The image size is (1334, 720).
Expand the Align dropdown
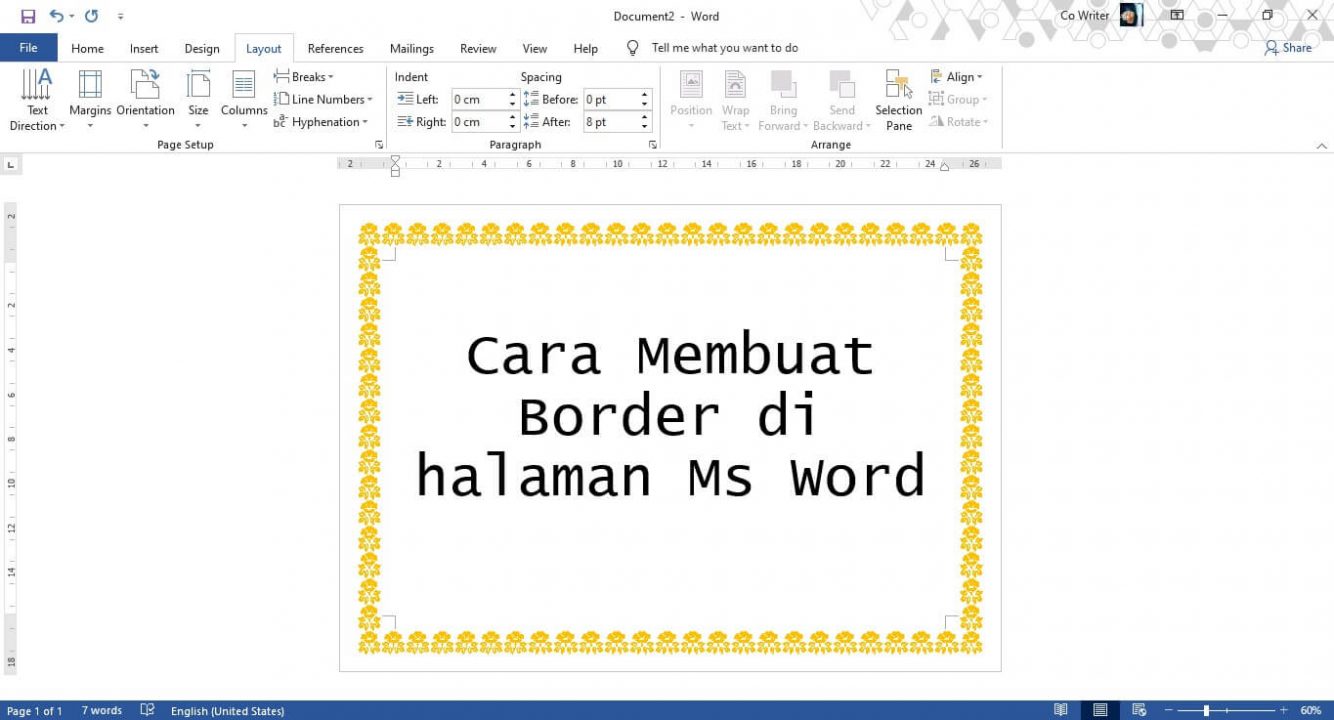tap(958, 76)
